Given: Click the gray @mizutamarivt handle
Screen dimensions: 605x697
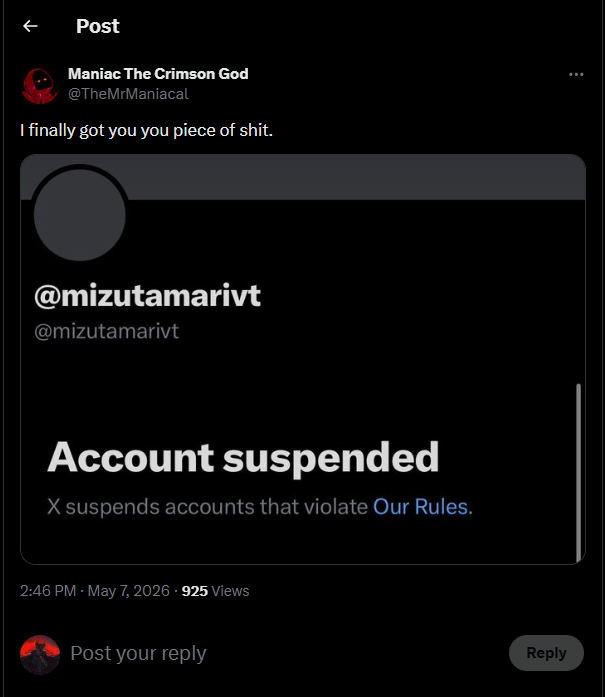Looking at the screenshot, I should coord(107,331).
